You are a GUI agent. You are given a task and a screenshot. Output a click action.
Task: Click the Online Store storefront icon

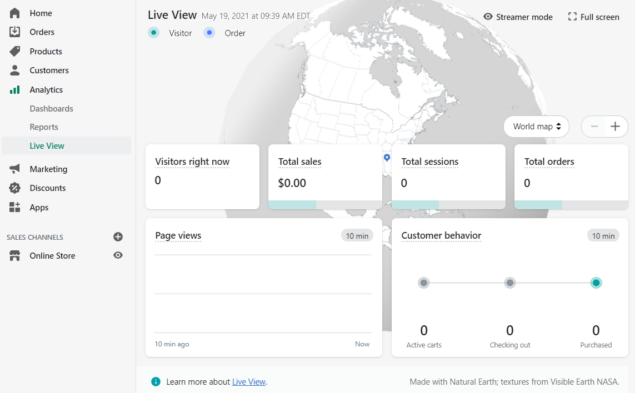point(15,256)
